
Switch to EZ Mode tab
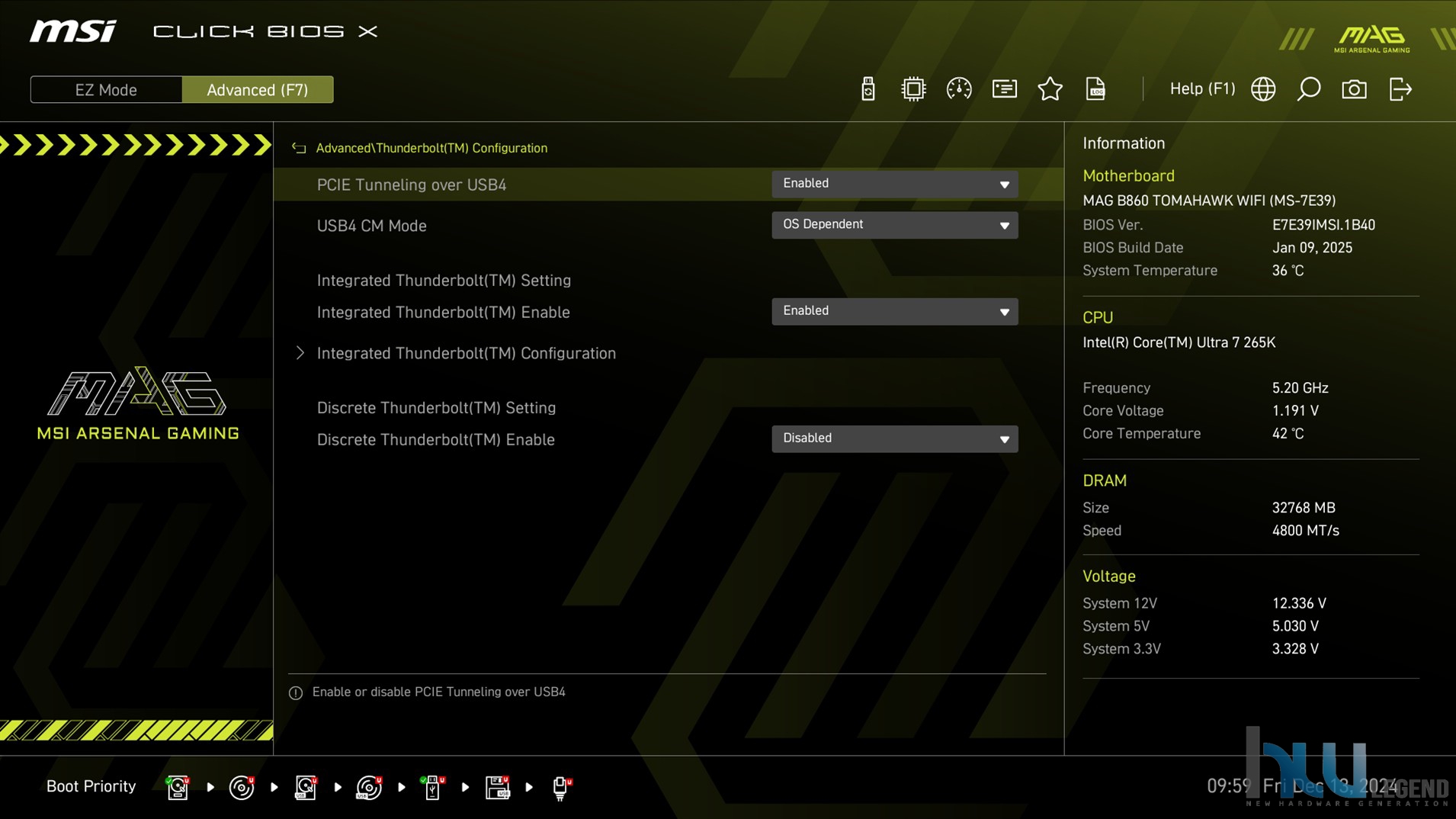[x=106, y=90]
